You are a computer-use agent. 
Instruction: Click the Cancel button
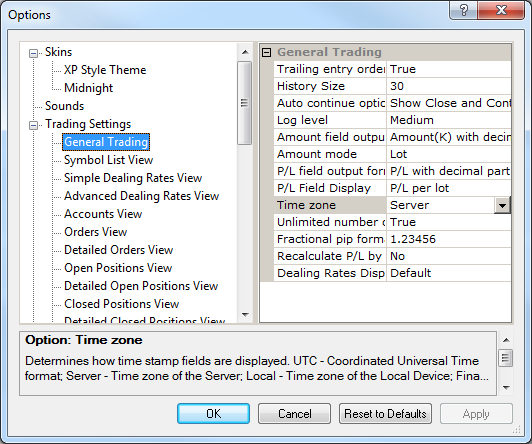click(294, 413)
